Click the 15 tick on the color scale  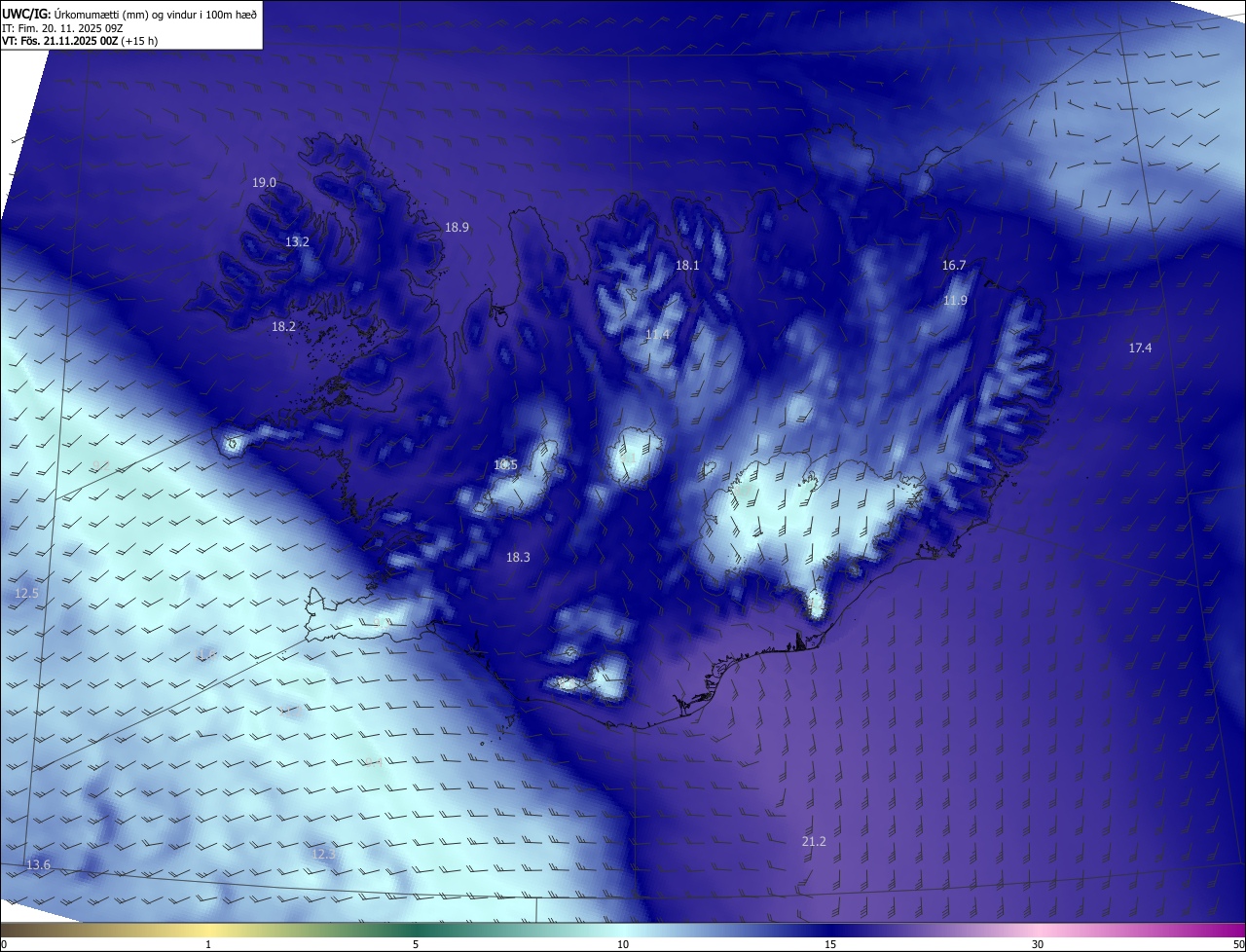pos(830,945)
